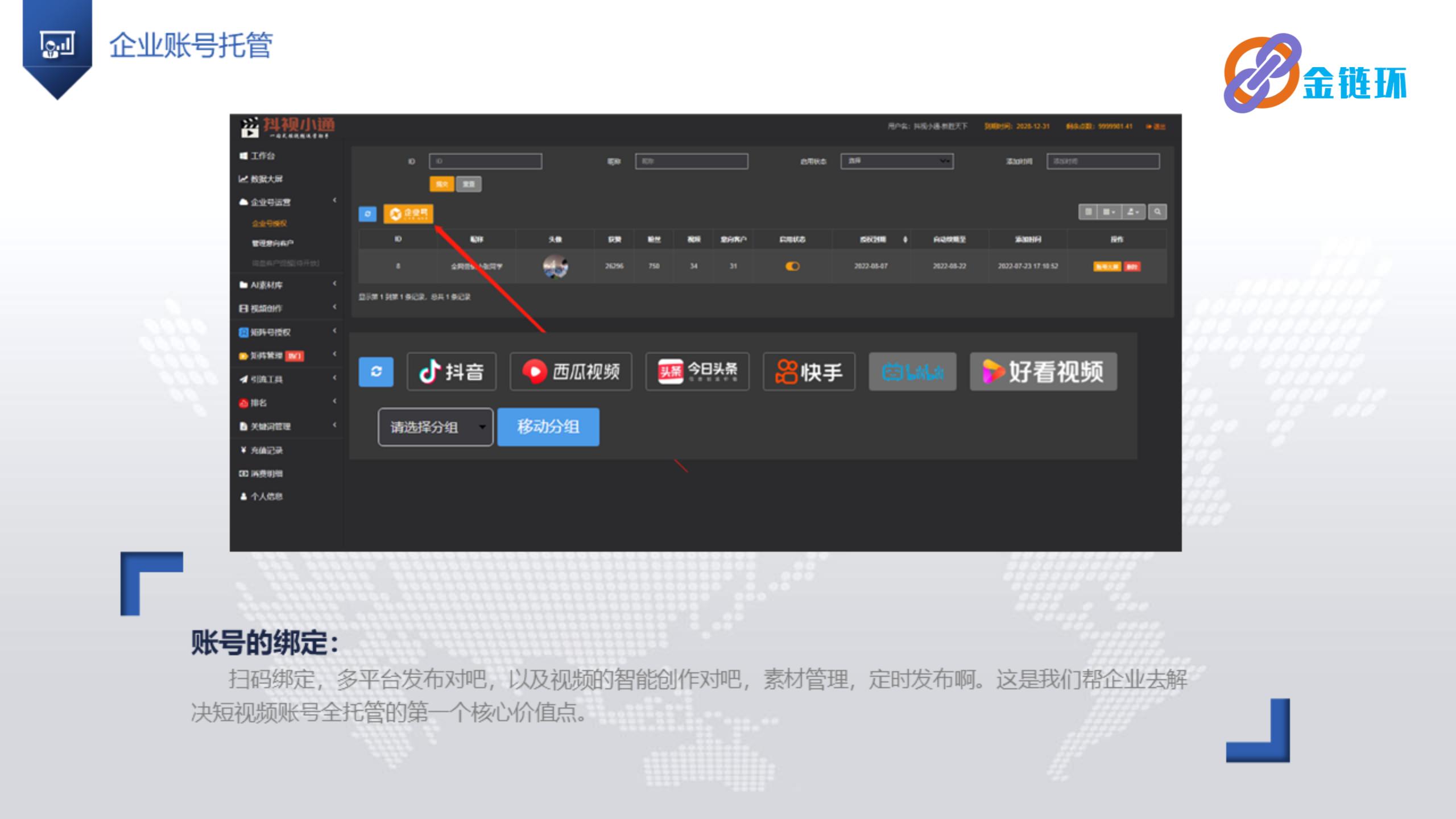Open the 工作台 sidebar item
The height and width of the screenshot is (819, 1456).
[257, 156]
